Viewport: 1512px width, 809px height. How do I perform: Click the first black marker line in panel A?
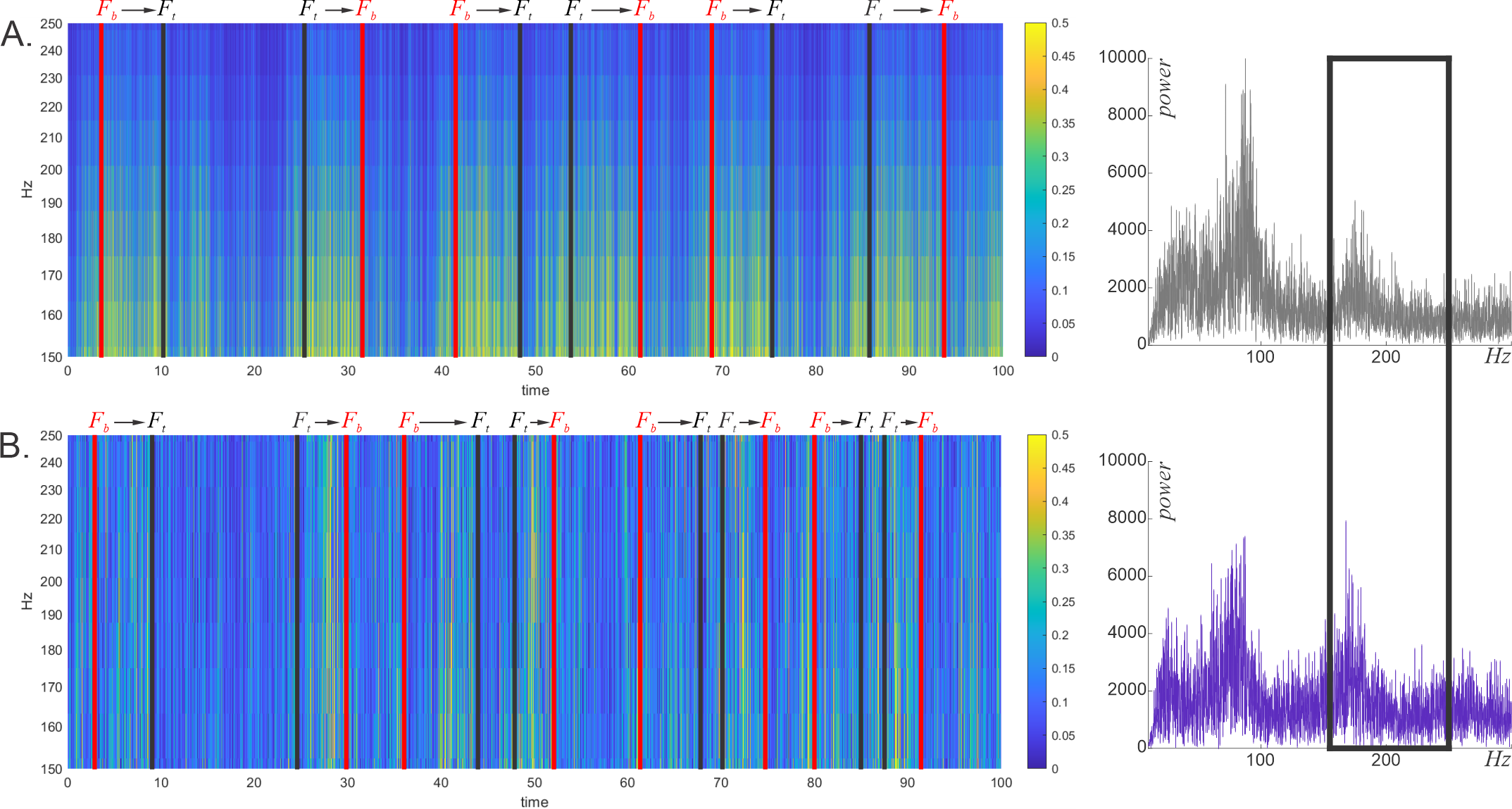(x=163, y=190)
